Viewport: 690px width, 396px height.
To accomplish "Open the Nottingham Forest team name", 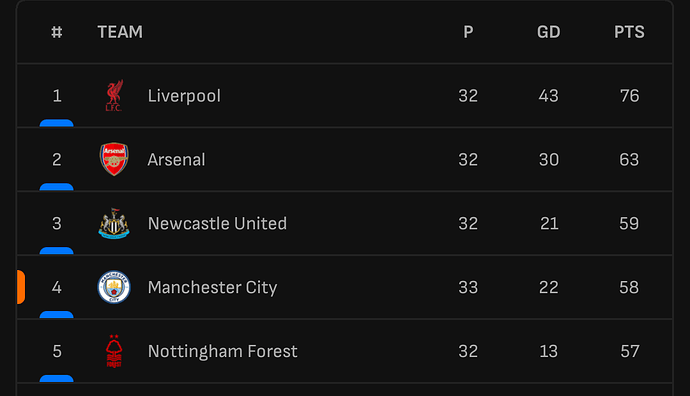I will coord(223,351).
